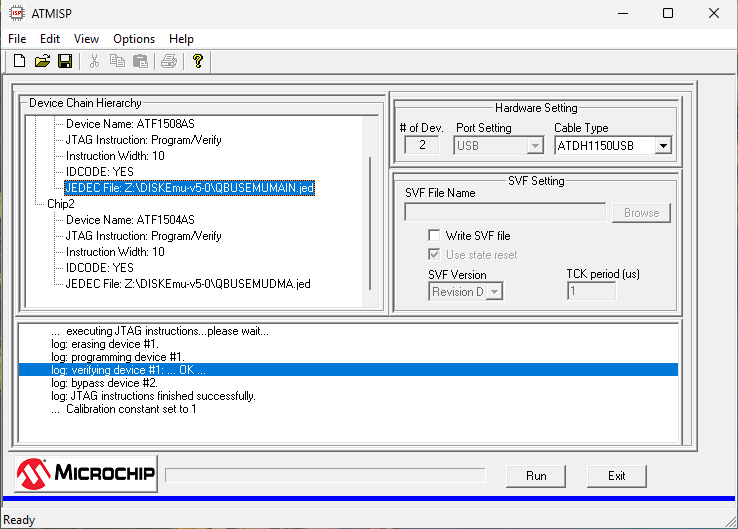Enable the Write SVF file checkbox
The height and width of the screenshot is (529, 738).
pos(434,235)
